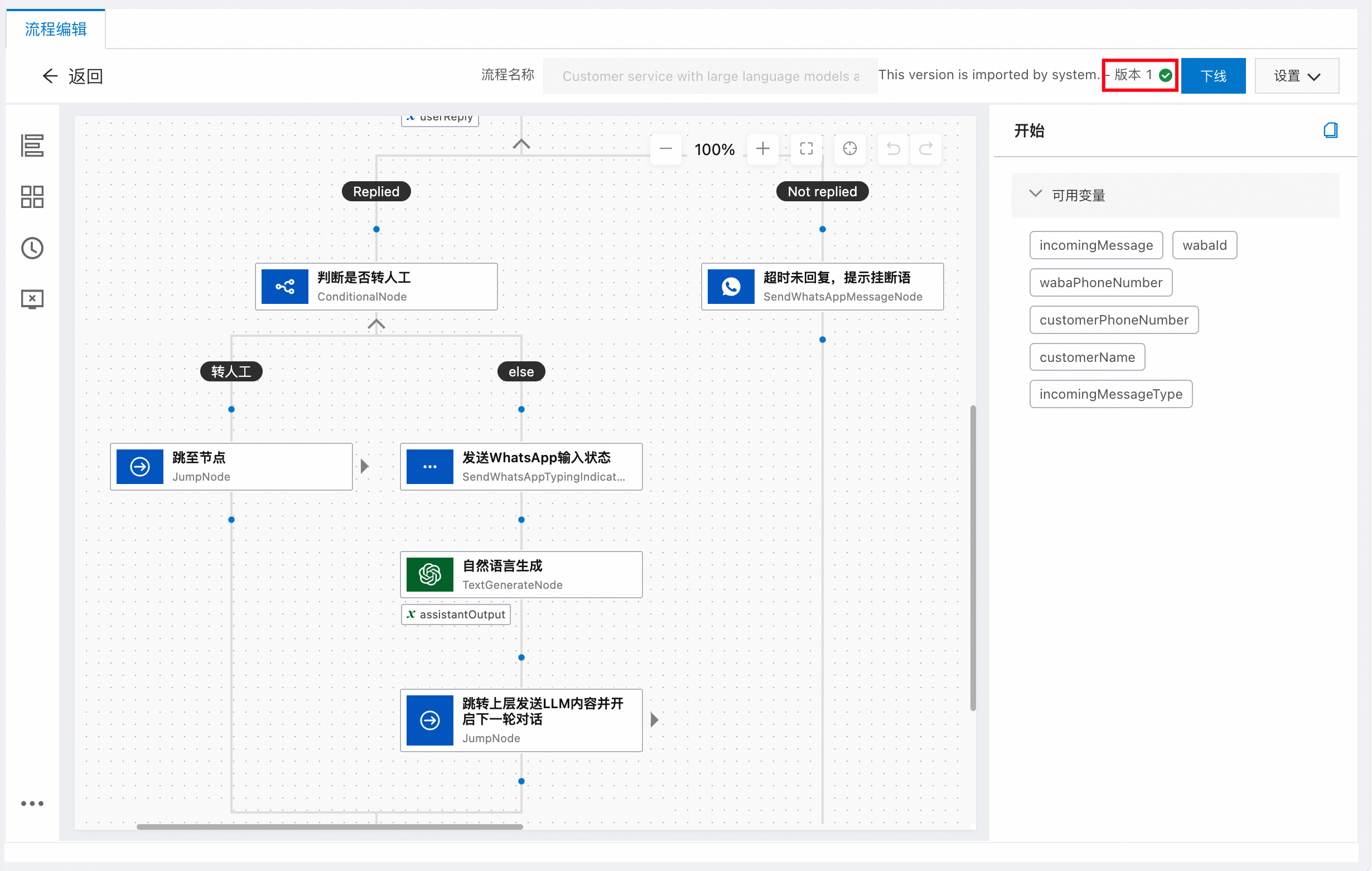1372x871 pixels.
Task: Click the undo arrow icon
Action: coord(893,149)
